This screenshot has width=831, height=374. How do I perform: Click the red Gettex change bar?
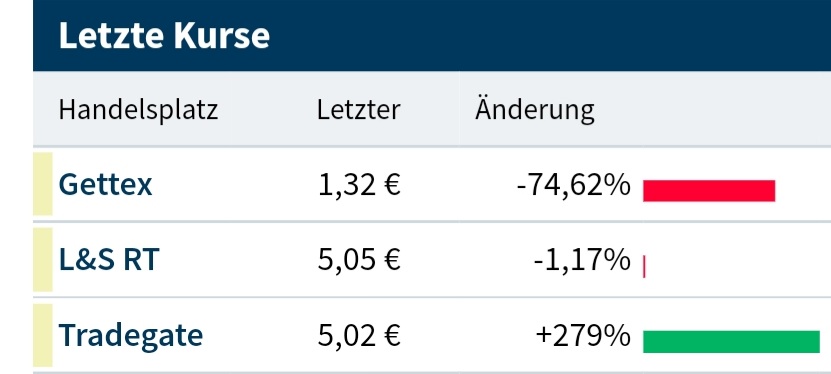[709, 191]
